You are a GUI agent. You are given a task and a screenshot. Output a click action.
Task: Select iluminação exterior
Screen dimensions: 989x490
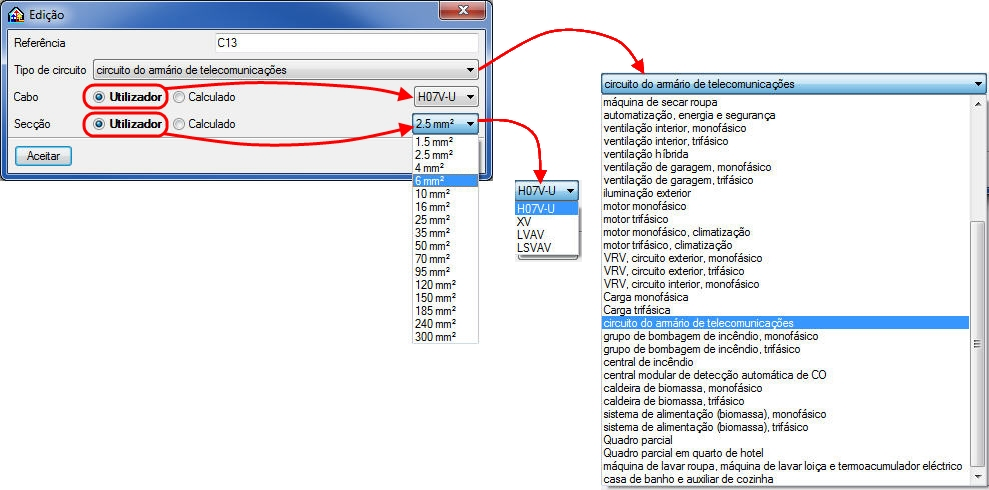click(x=785, y=193)
